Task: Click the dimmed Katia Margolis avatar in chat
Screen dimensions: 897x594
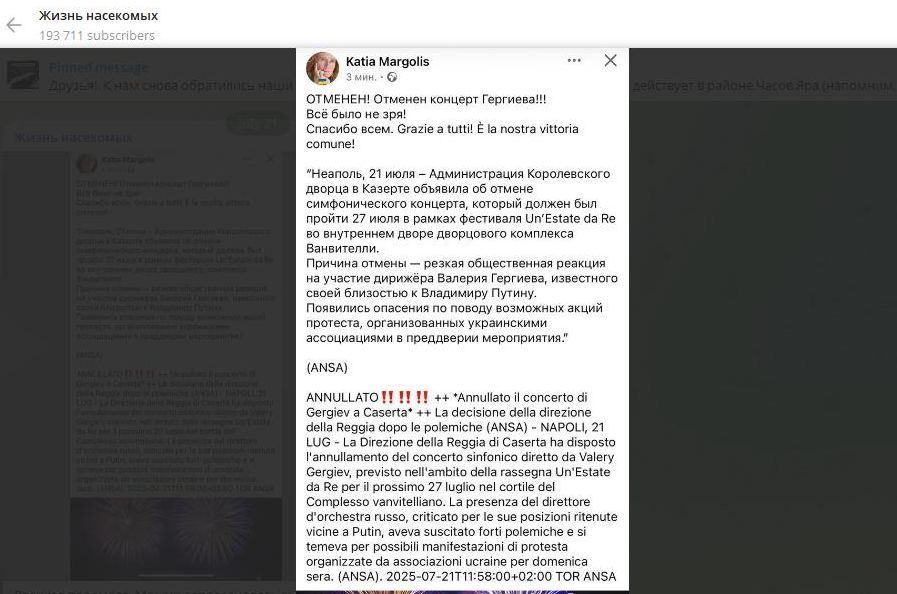Action: [x=87, y=164]
